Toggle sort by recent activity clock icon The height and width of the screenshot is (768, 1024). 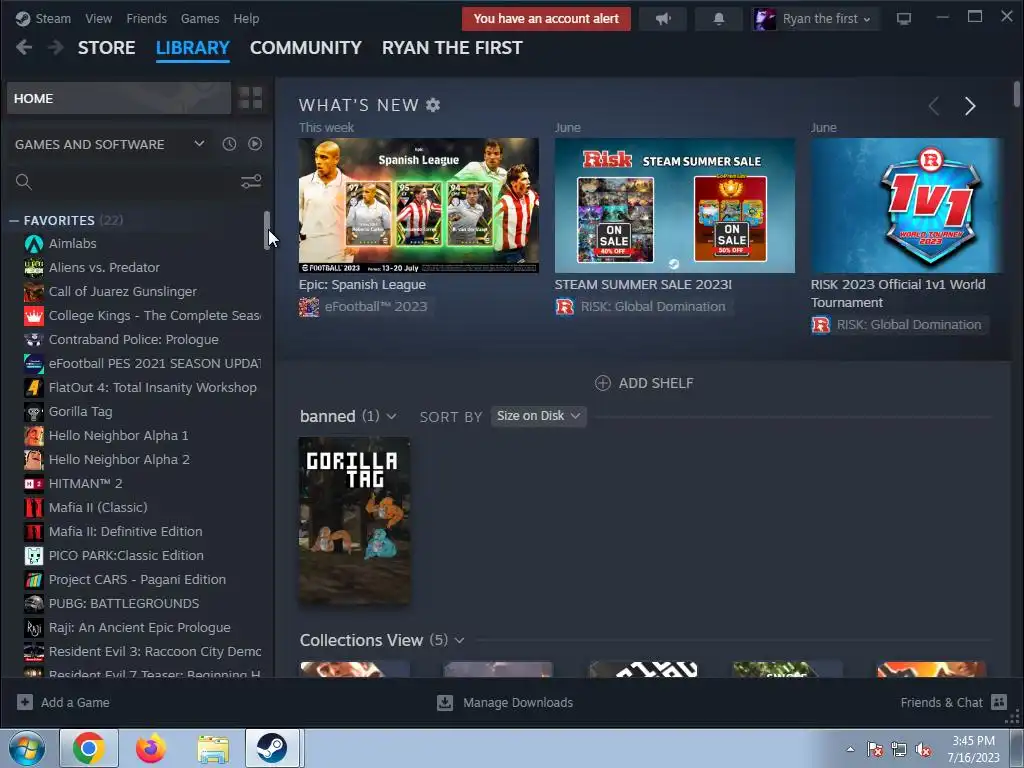point(229,144)
